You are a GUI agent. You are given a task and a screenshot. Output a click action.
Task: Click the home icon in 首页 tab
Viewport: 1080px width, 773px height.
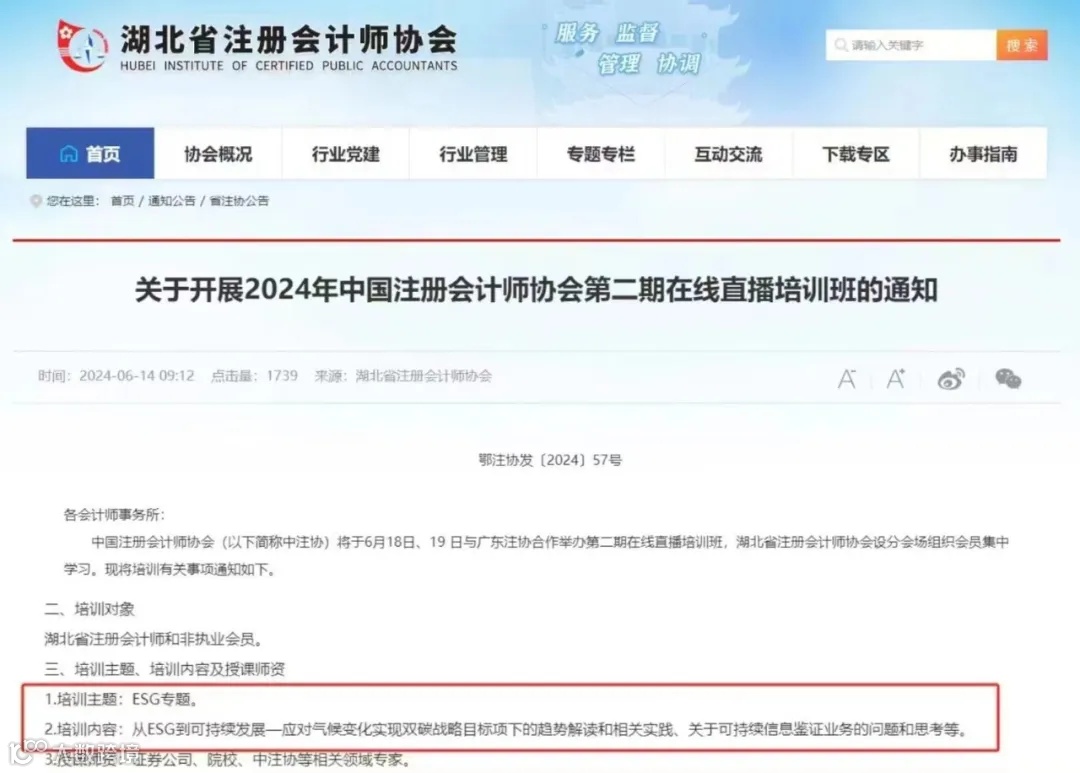point(69,154)
